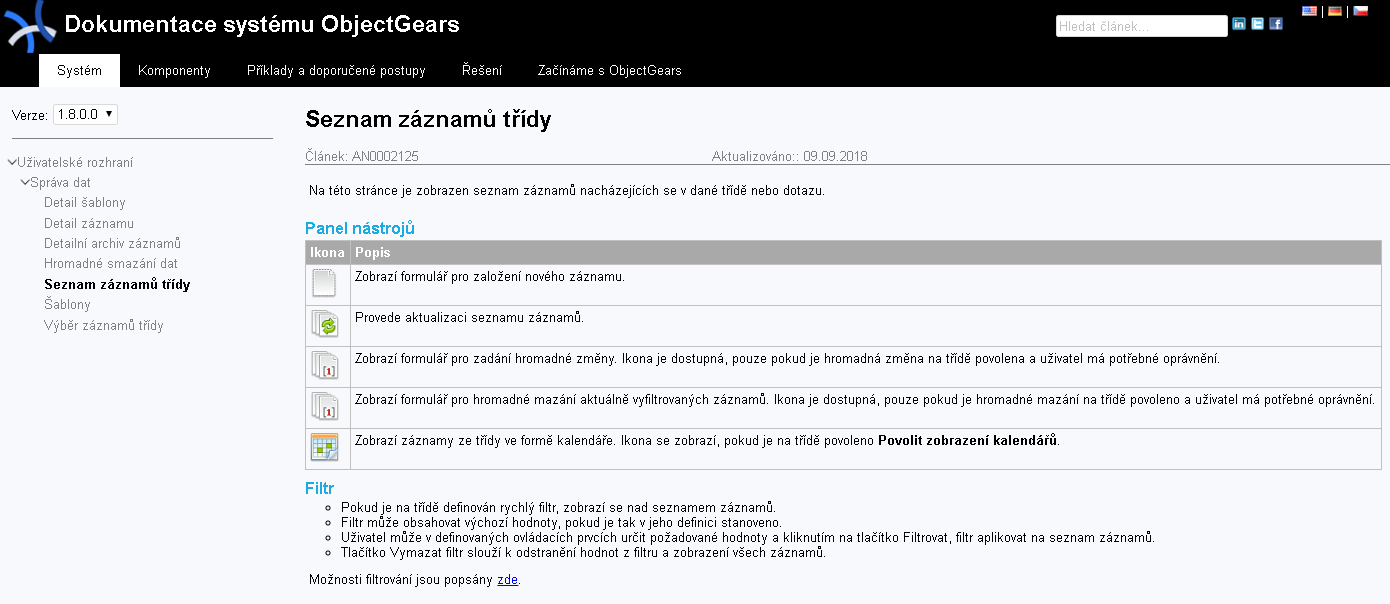Click the blank new record icon
1390x604 pixels.
point(324,284)
